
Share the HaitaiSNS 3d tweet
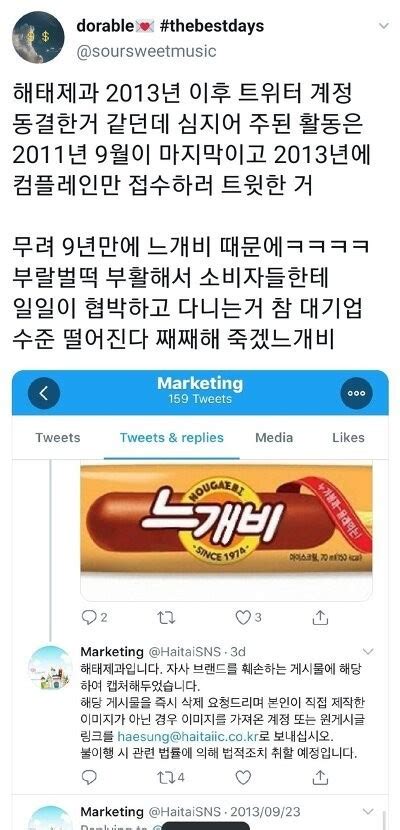[x=320, y=777]
